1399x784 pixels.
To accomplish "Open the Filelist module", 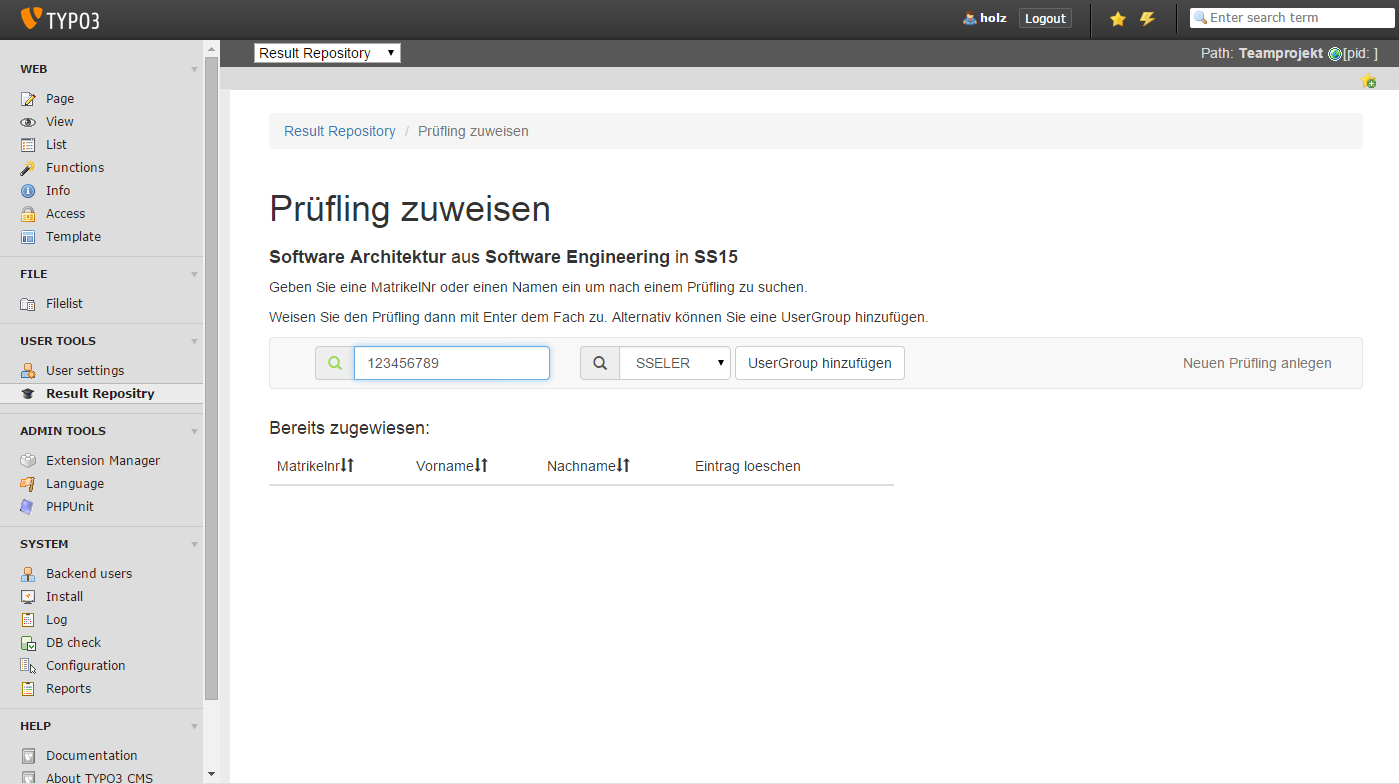I will click(x=64, y=303).
